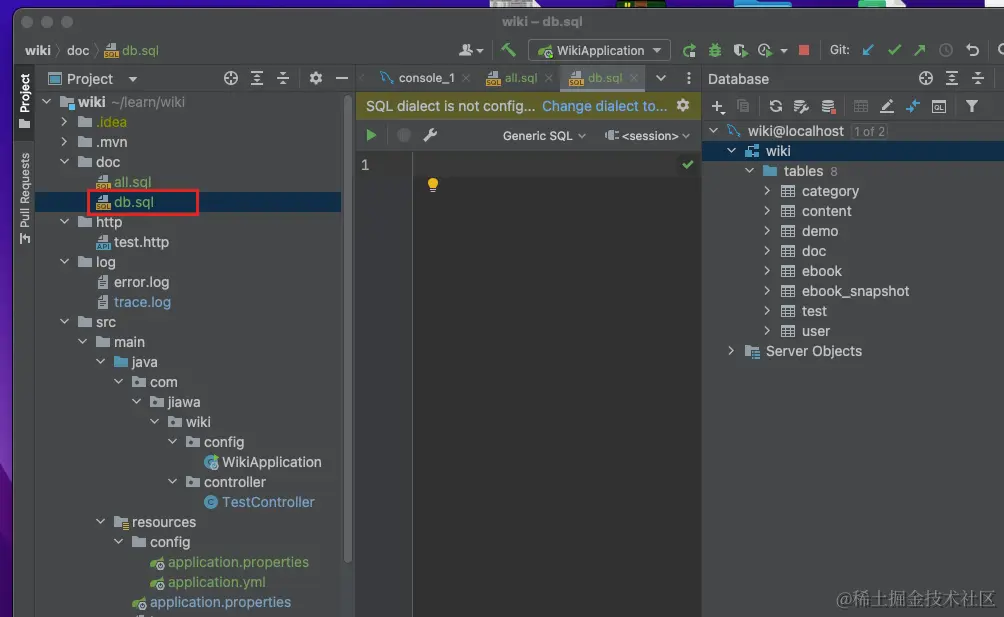Screen dimensions: 1004x617
Task: Collapse the tables folder in Database
Action: (x=749, y=171)
